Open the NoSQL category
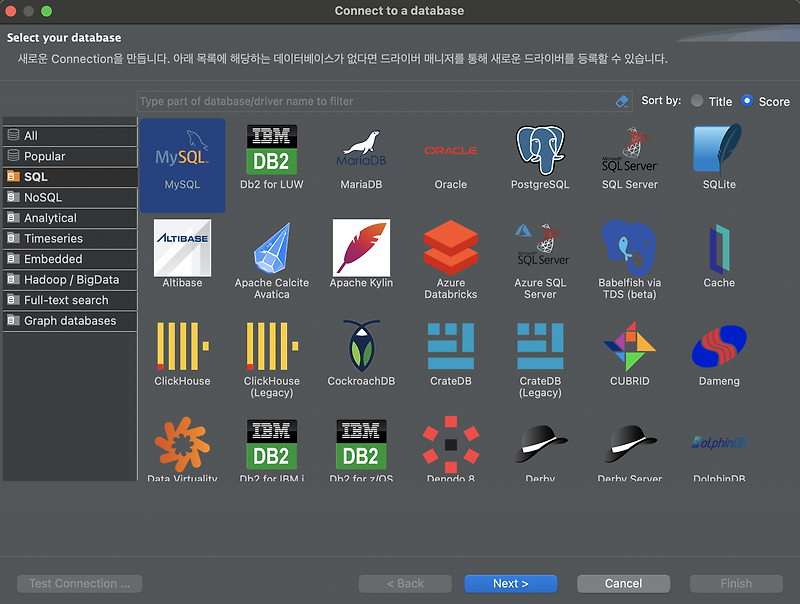The image size is (800, 604). click(70, 197)
